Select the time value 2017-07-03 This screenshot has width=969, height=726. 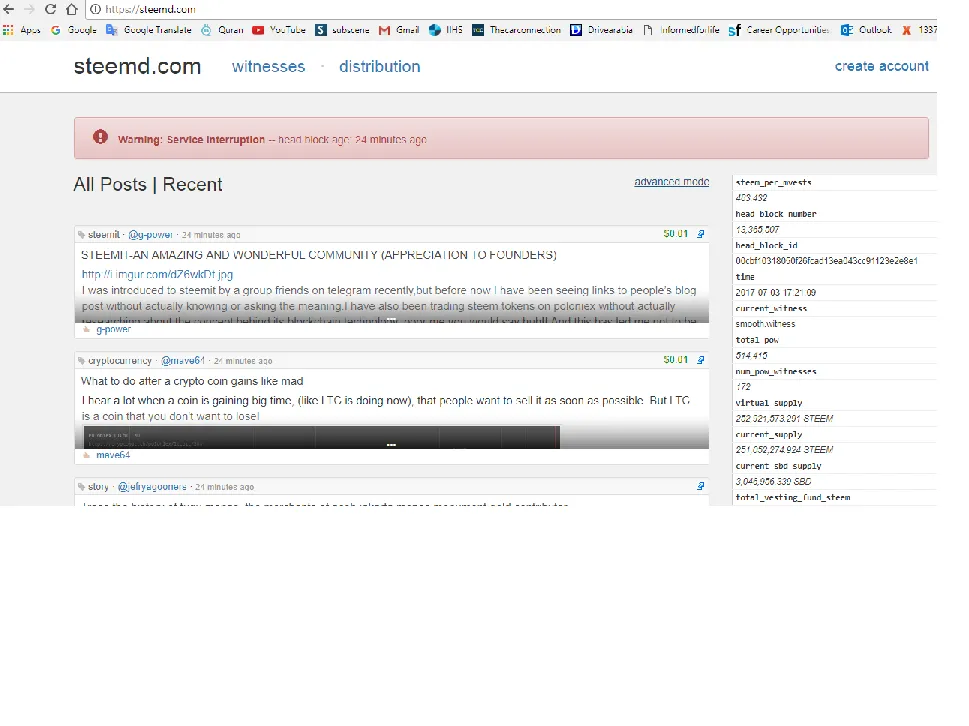tap(776, 293)
